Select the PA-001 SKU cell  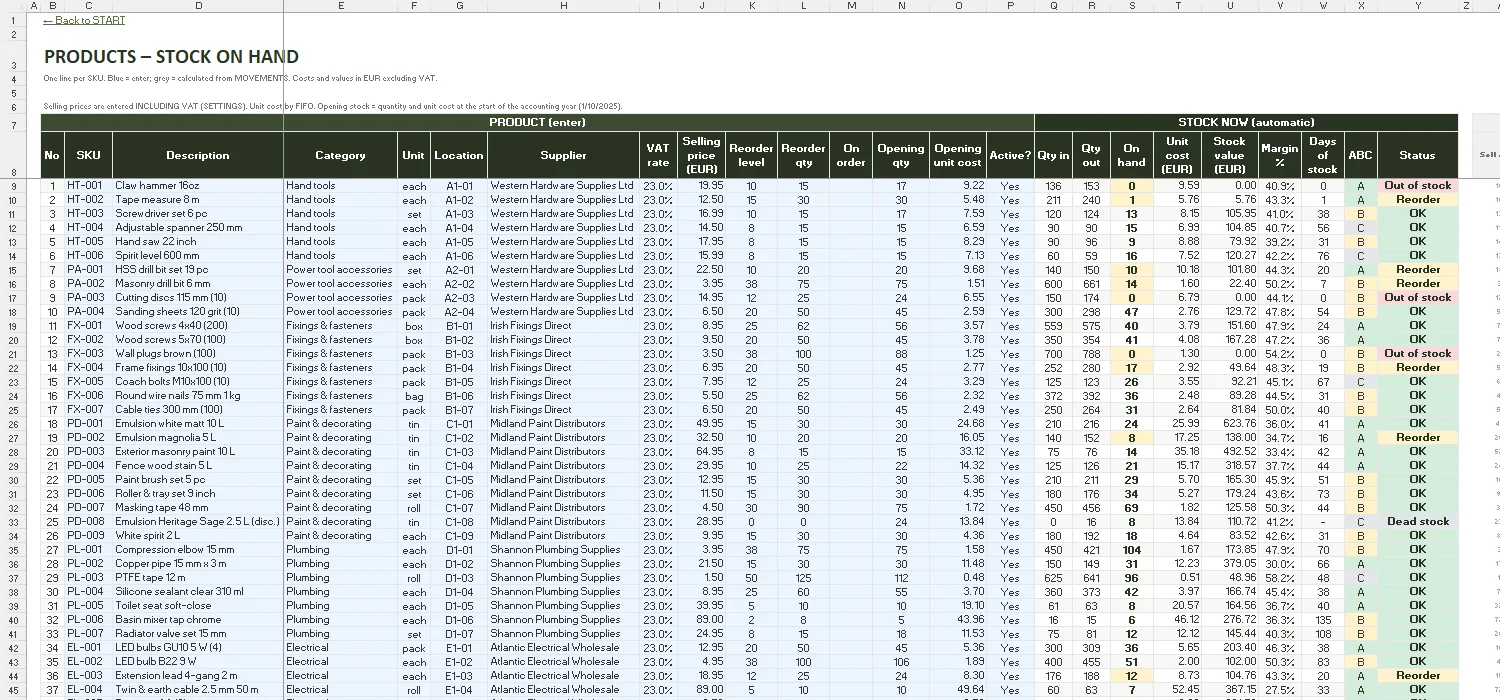88,270
